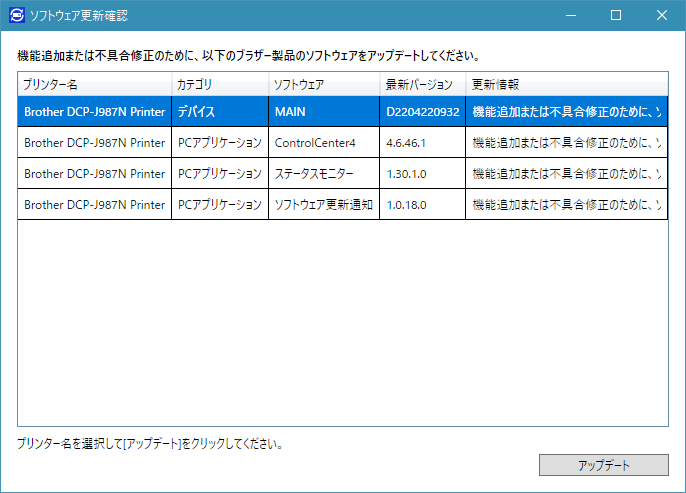Click the アップデート button
686x493 pixels.
(603, 465)
